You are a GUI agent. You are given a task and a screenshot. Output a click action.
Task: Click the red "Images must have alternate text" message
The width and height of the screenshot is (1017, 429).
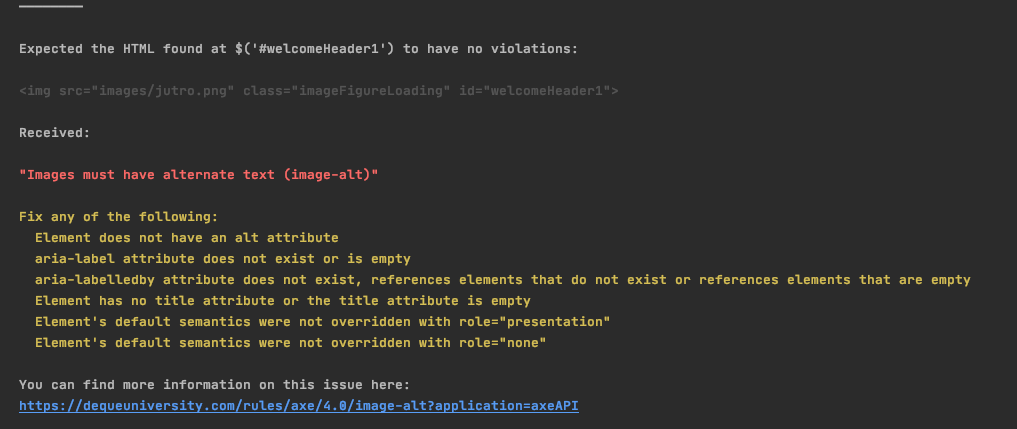(x=198, y=175)
